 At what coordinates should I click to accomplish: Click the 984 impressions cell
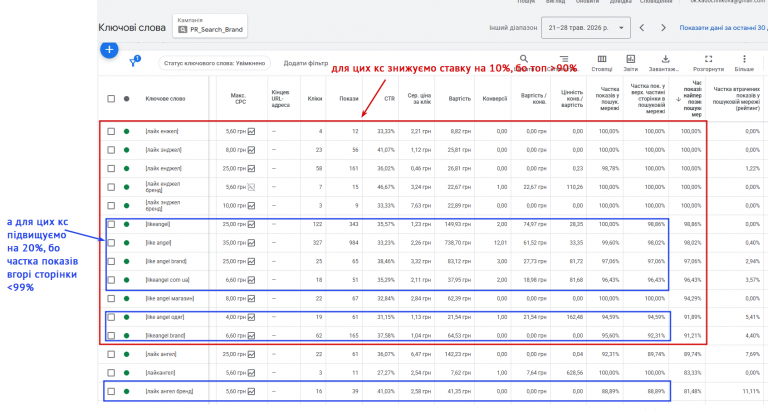[x=353, y=243]
